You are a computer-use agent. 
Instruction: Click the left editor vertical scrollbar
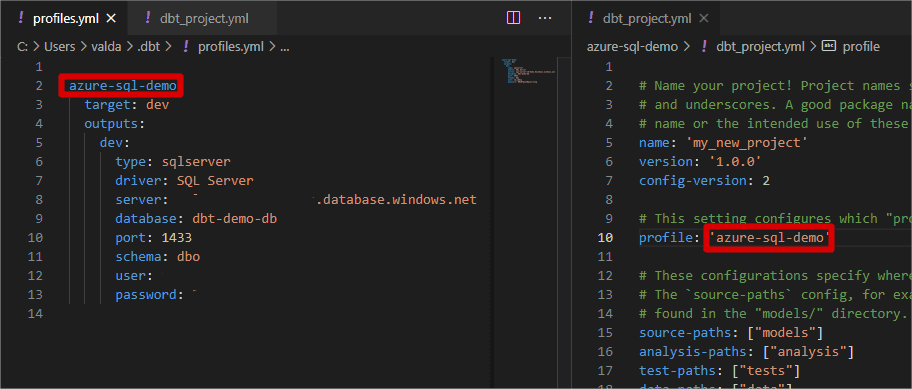coord(564,221)
